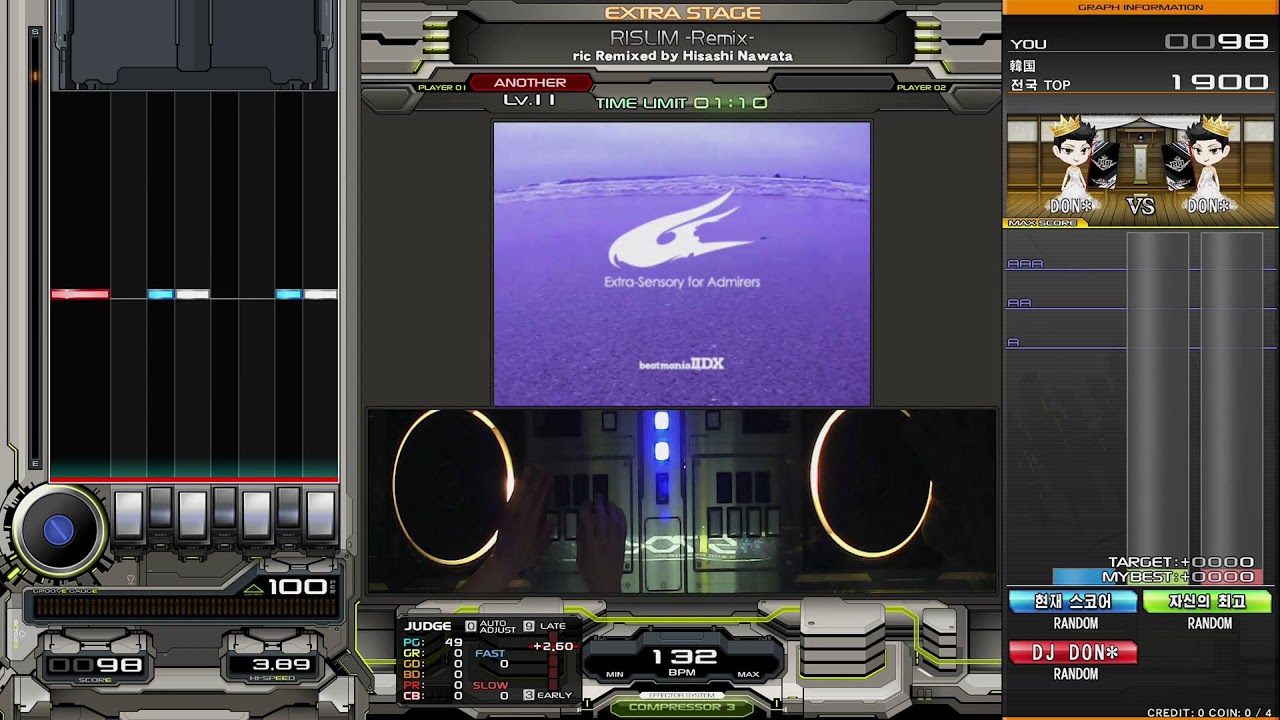Select the blue 현재 스코어 button
Viewport: 1280px width, 720px height.
[x=1073, y=602]
